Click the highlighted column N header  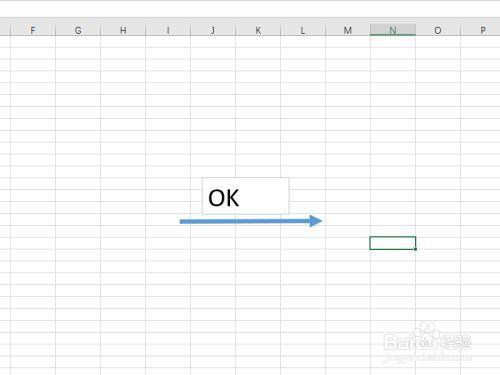coord(393,30)
